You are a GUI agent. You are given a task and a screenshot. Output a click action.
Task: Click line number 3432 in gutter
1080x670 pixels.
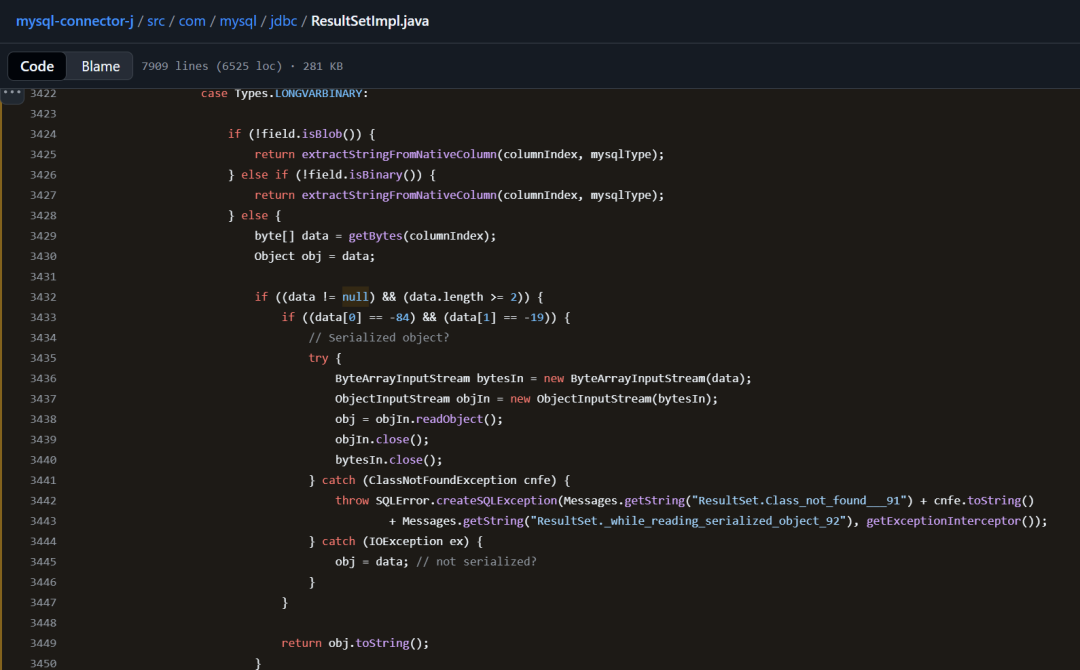click(43, 297)
